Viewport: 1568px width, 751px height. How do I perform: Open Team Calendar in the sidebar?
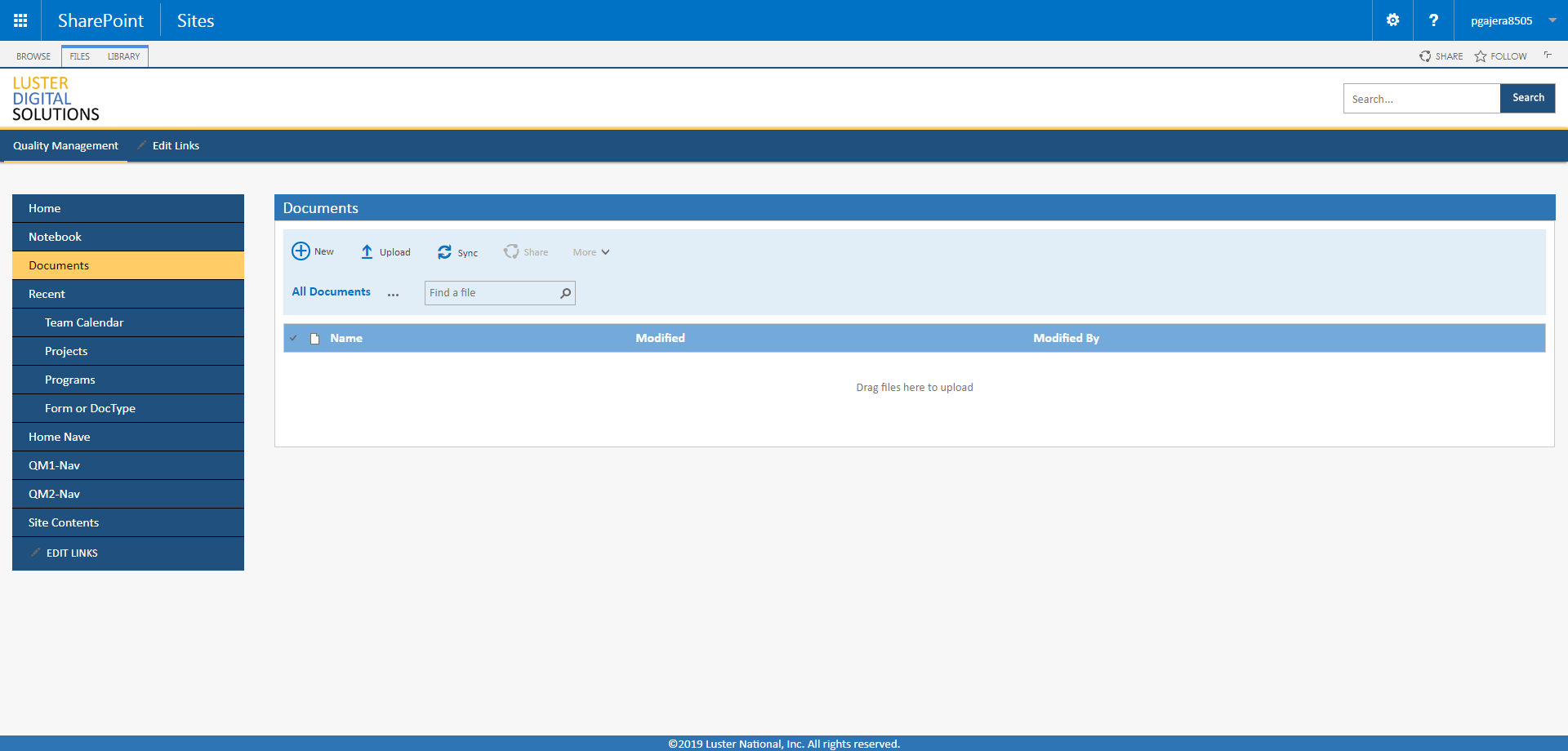click(128, 322)
